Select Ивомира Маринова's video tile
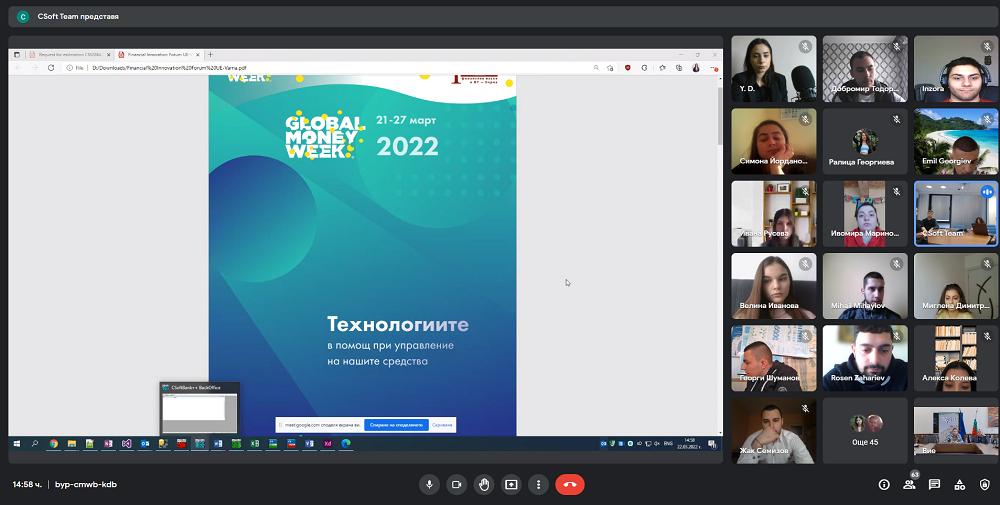The width and height of the screenshot is (1000, 505). click(x=865, y=214)
